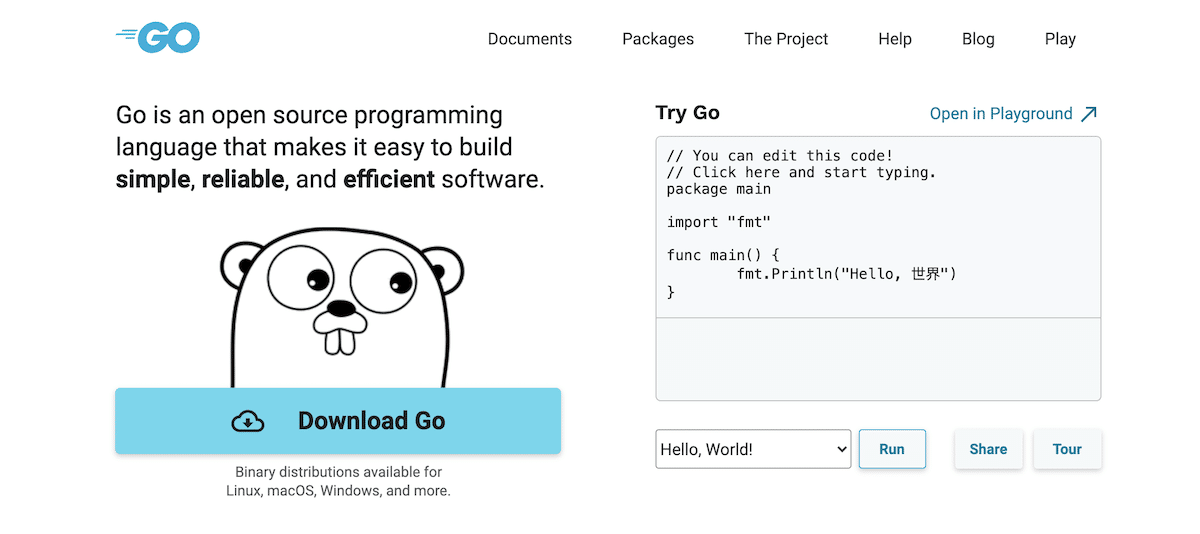Run the example code
This screenshot has height=534, width=1200.
coord(892,449)
